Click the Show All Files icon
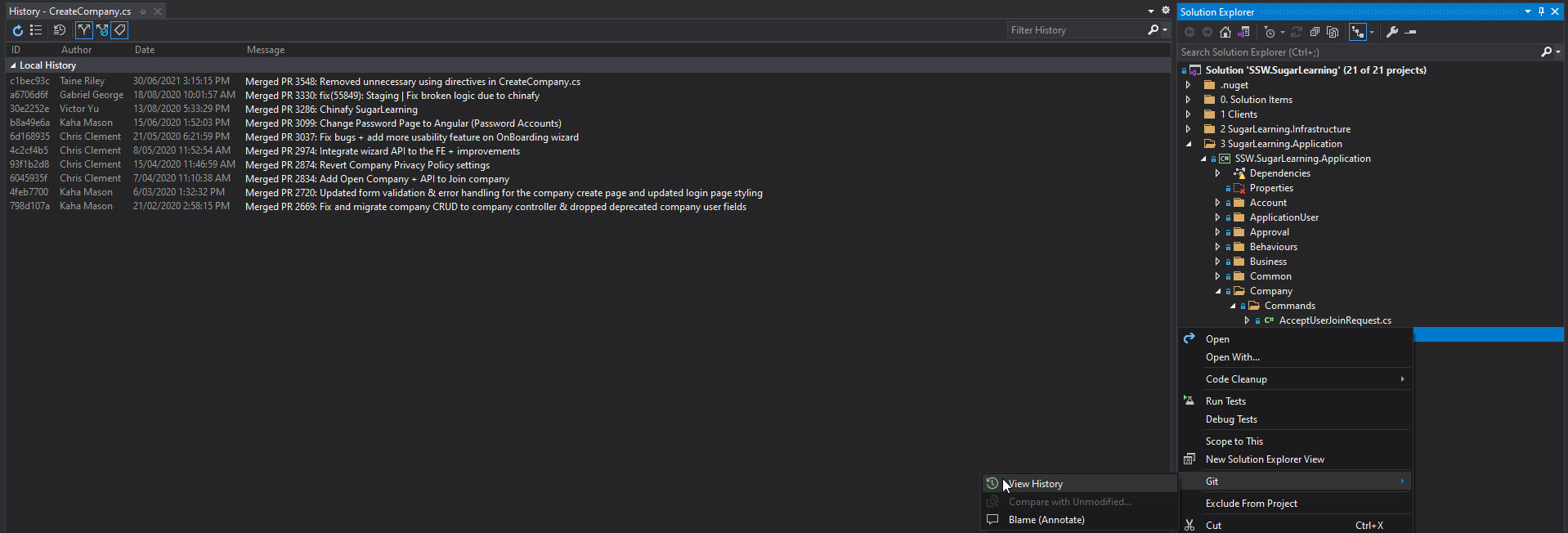1568x533 pixels. pos(1333,32)
